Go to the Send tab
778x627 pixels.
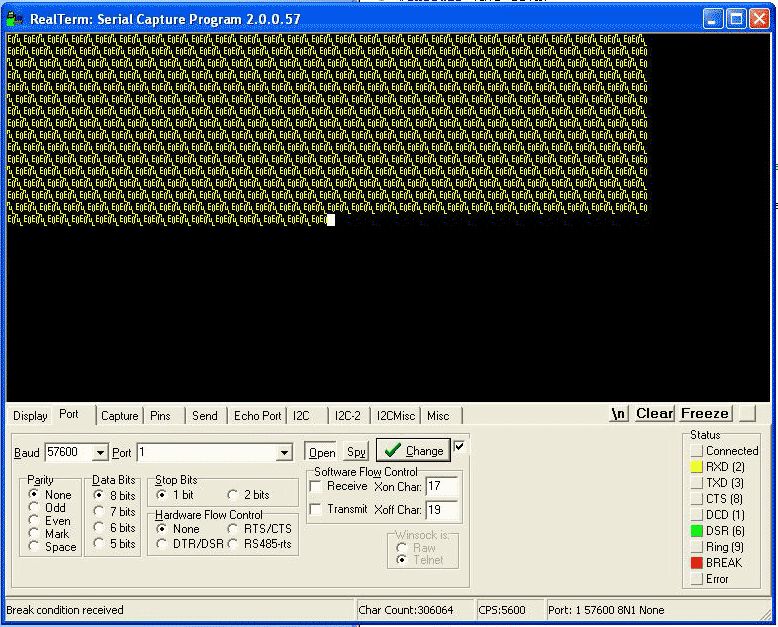pyautogui.click(x=204, y=416)
